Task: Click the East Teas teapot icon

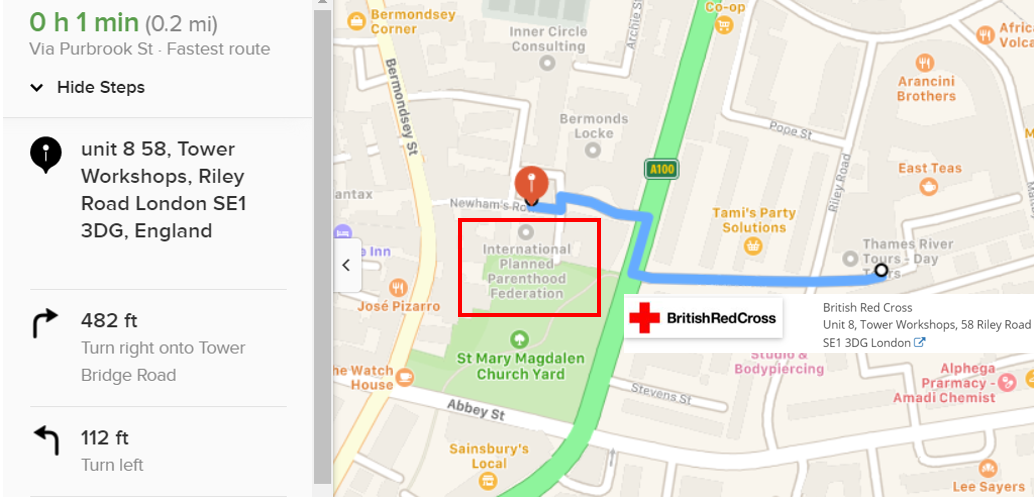Action: point(929,187)
